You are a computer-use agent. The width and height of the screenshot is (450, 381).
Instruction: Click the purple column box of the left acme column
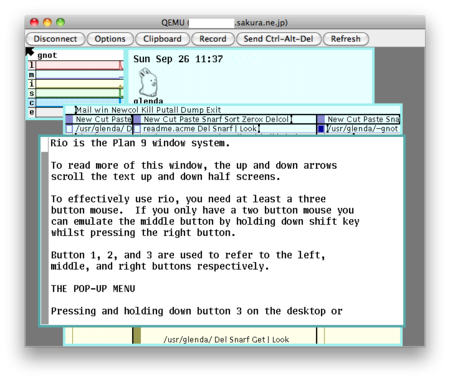69,119
